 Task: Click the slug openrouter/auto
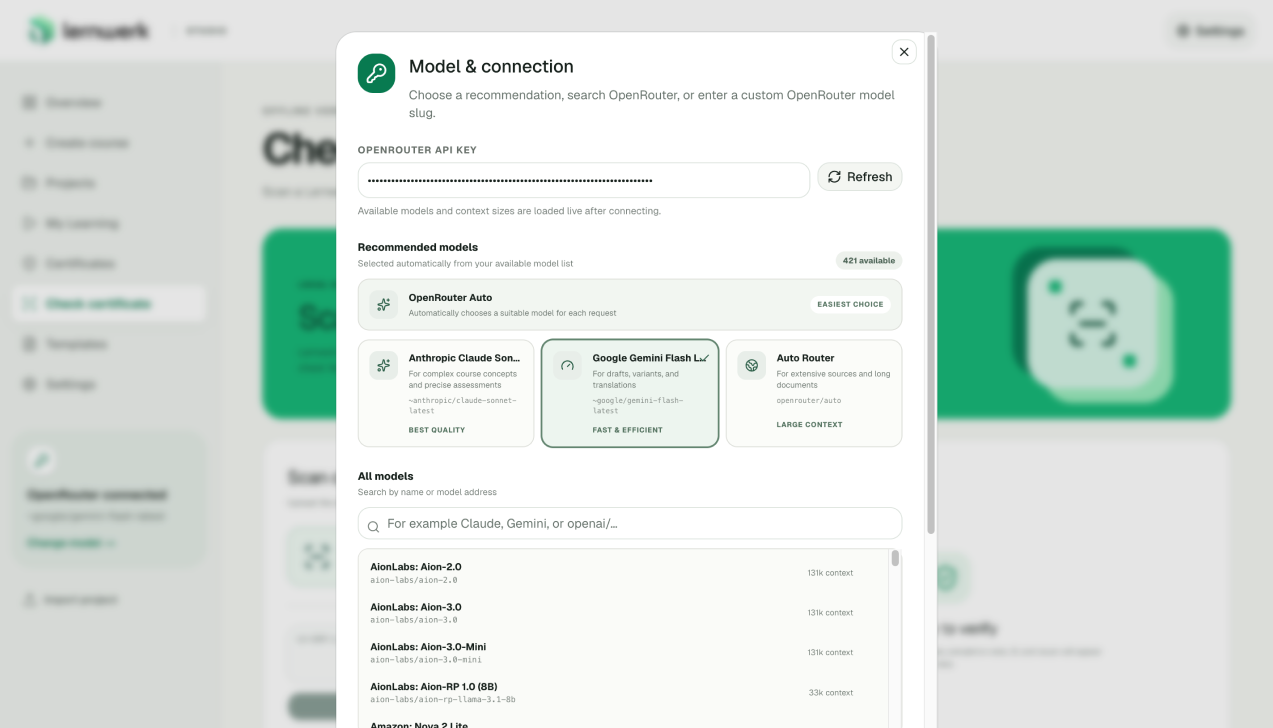click(x=809, y=400)
